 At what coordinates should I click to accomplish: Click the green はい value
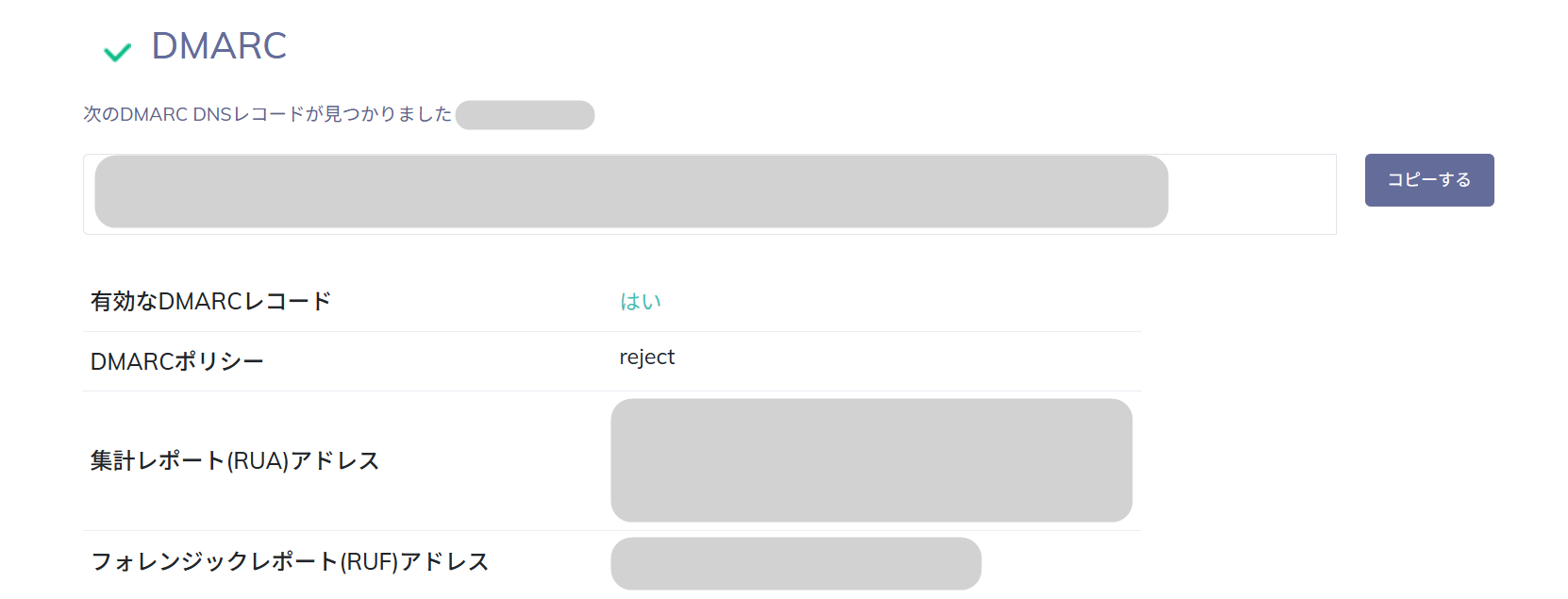point(641,302)
